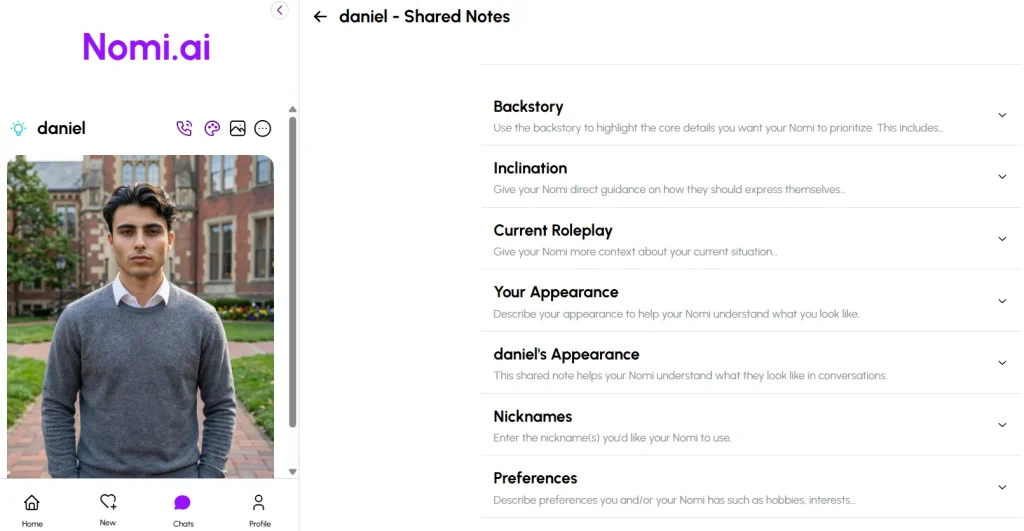Expand the Current Roleplay chevron
The width and height of the screenshot is (1024, 531).
pyautogui.click(x=1002, y=239)
